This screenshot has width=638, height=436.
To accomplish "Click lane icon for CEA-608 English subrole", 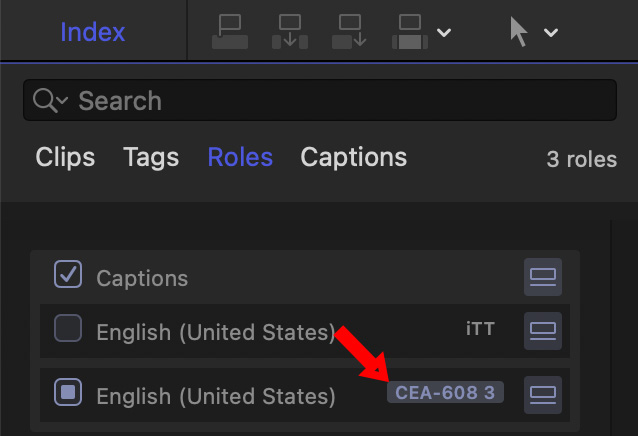I will [542, 394].
